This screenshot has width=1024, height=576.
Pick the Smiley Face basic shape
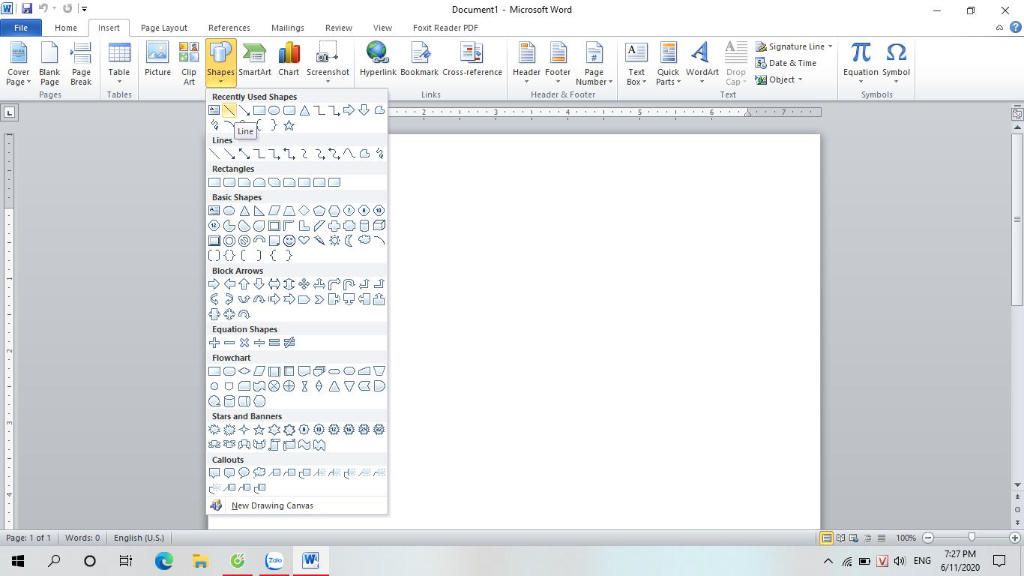289,241
